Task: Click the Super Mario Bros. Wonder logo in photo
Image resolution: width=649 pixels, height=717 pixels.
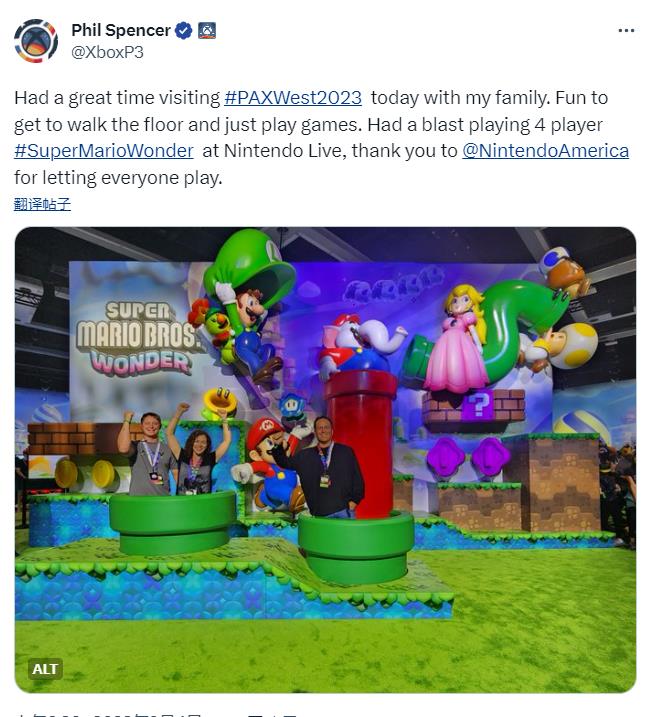Action: pyautogui.click(x=137, y=338)
